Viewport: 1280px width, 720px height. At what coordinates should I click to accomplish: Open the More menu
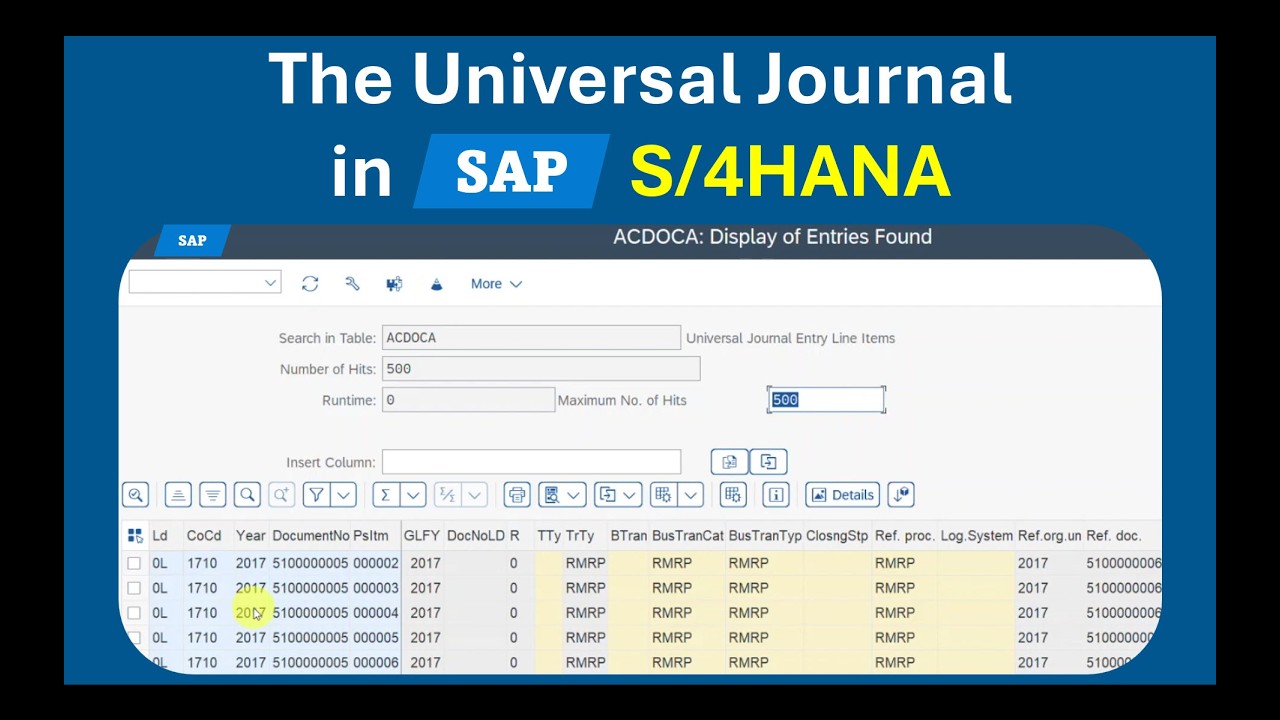pos(496,284)
